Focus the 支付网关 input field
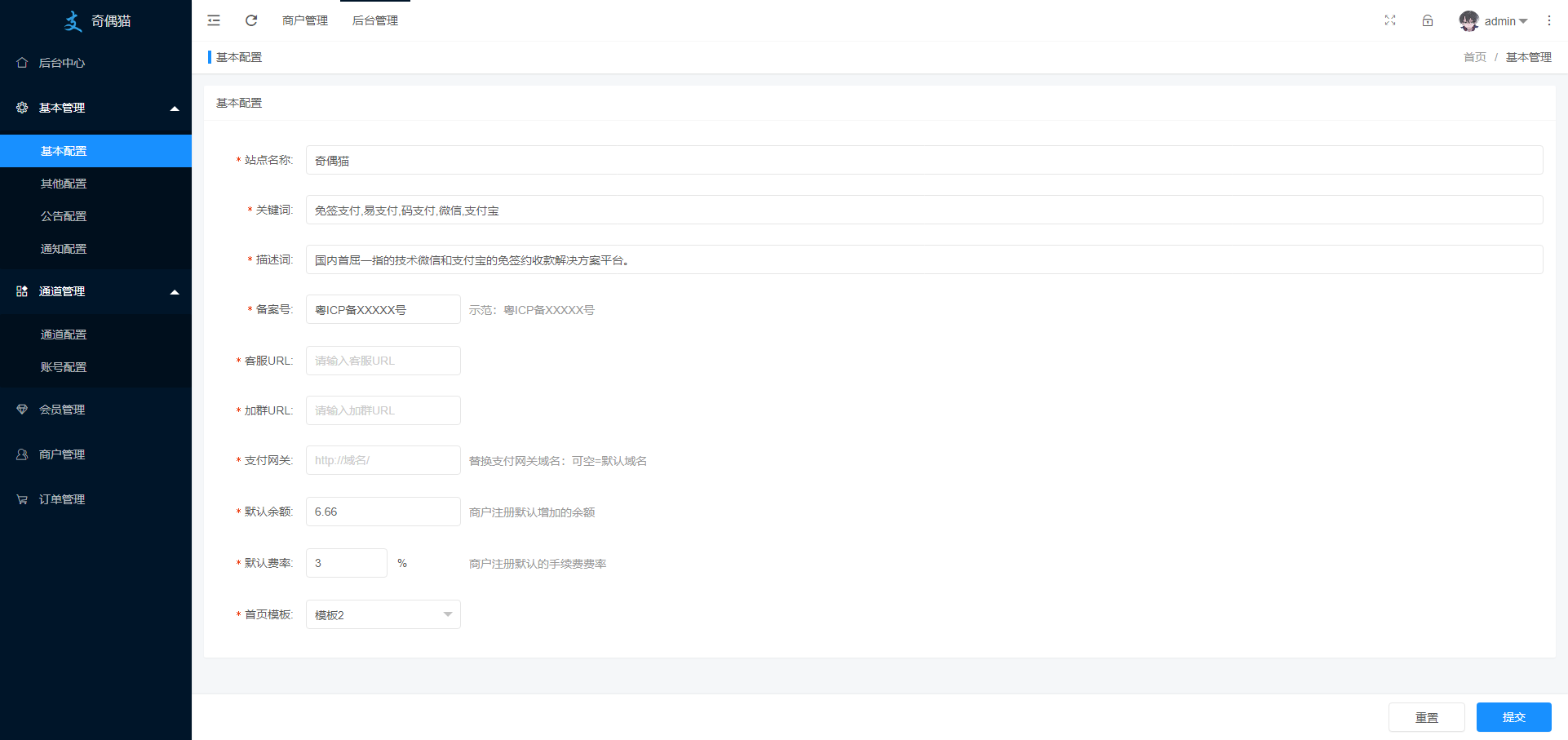The height and width of the screenshot is (740, 1568). [x=383, y=460]
